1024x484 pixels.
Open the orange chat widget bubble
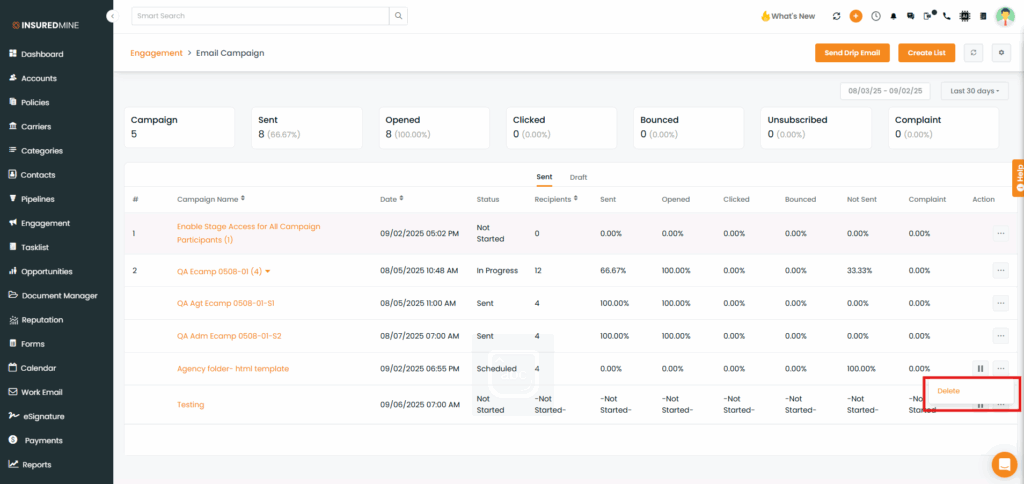click(x=1003, y=464)
